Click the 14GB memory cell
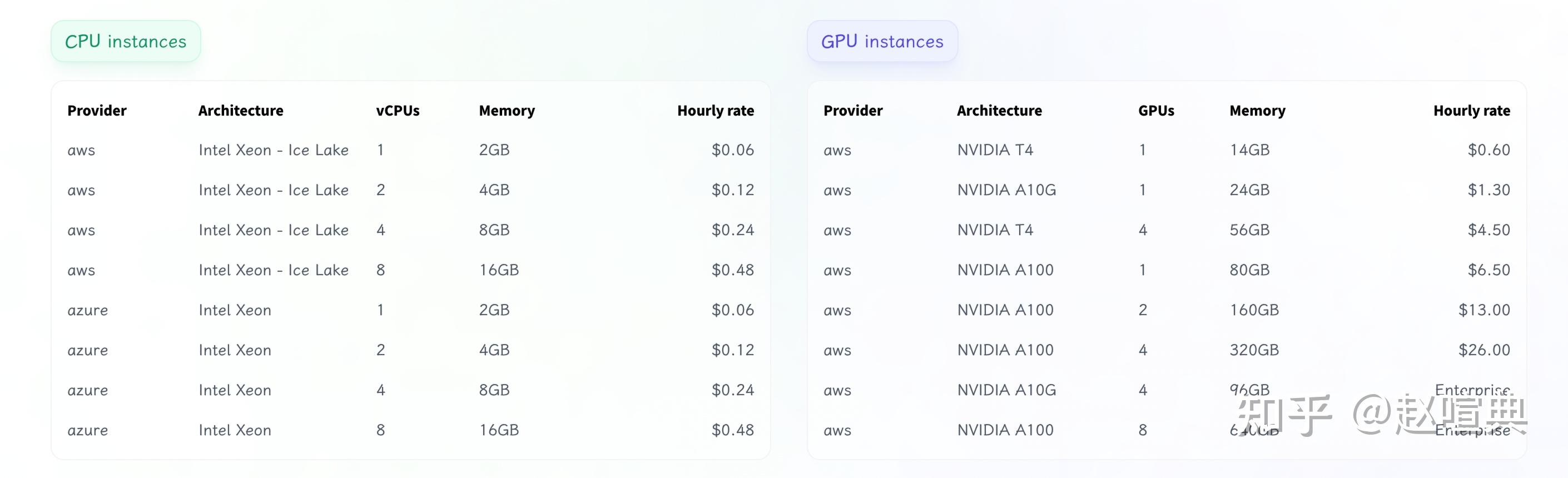 1249,150
